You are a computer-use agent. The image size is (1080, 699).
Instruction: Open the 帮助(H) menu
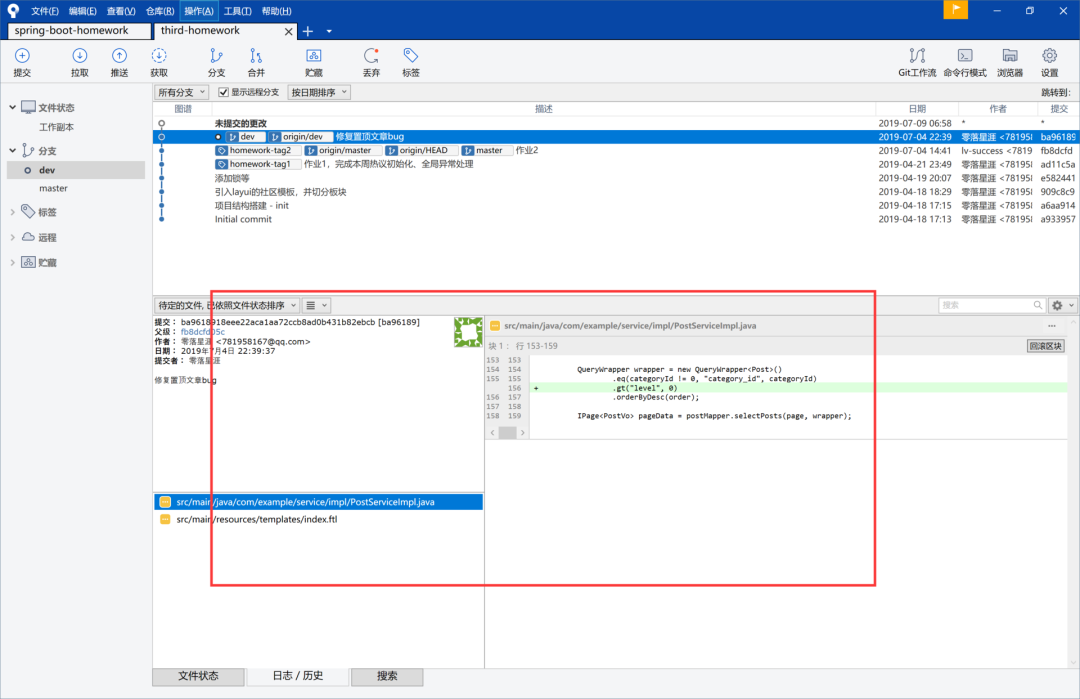tap(277, 11)
